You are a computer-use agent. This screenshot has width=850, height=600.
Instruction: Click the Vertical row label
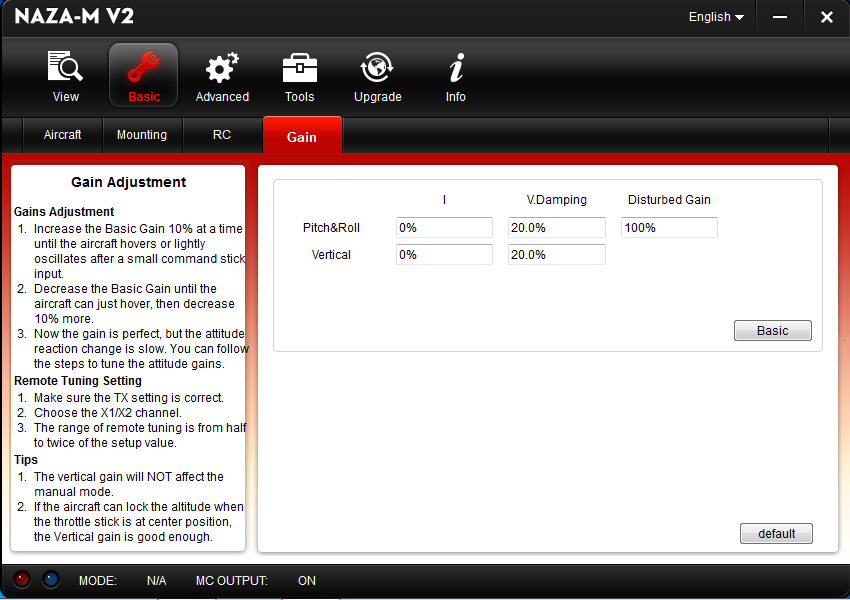tap(331, 255)
